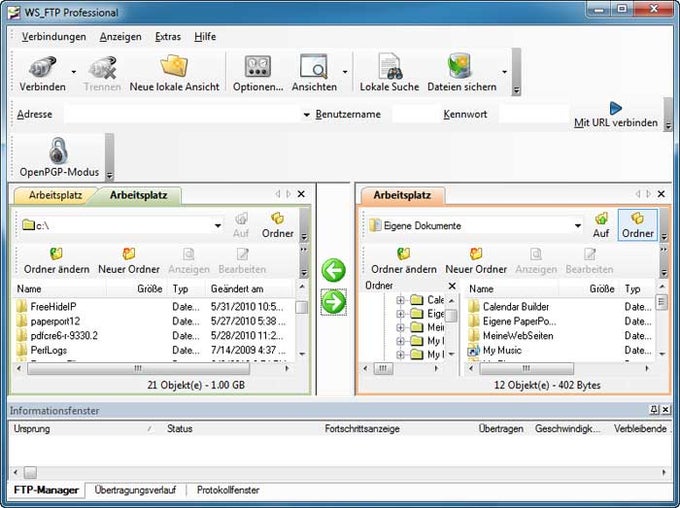
Task: Close right pane Arbeitsplatz tab
Action: (x=661, y=194)
